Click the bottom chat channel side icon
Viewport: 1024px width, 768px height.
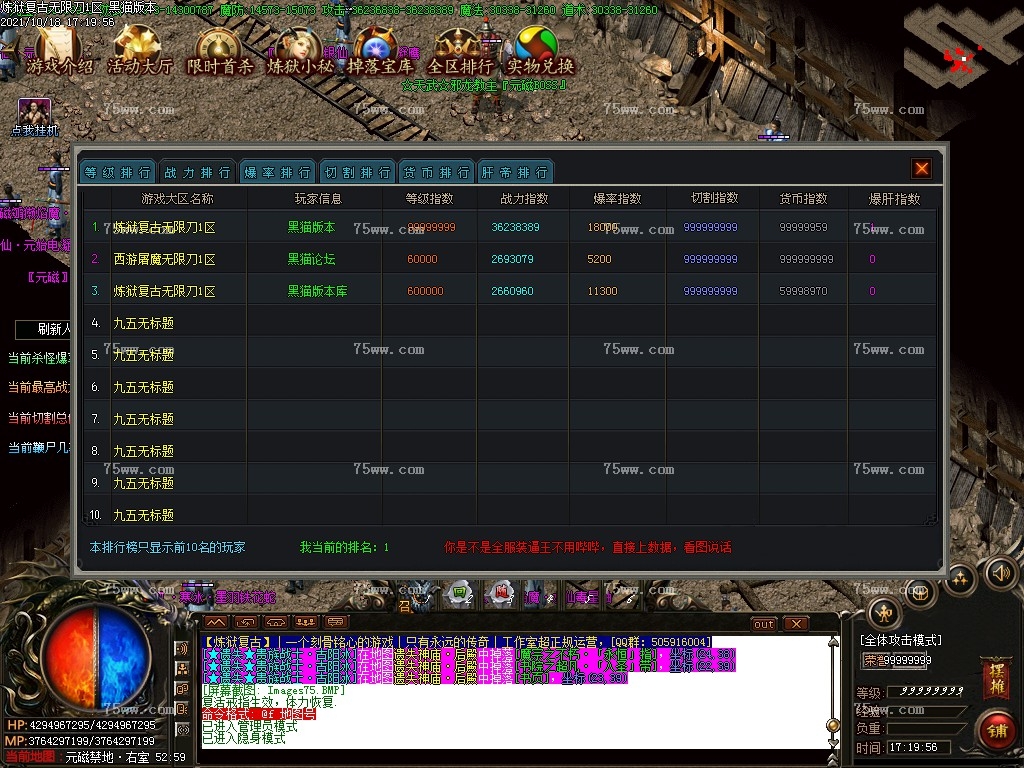tap(182, 729)
